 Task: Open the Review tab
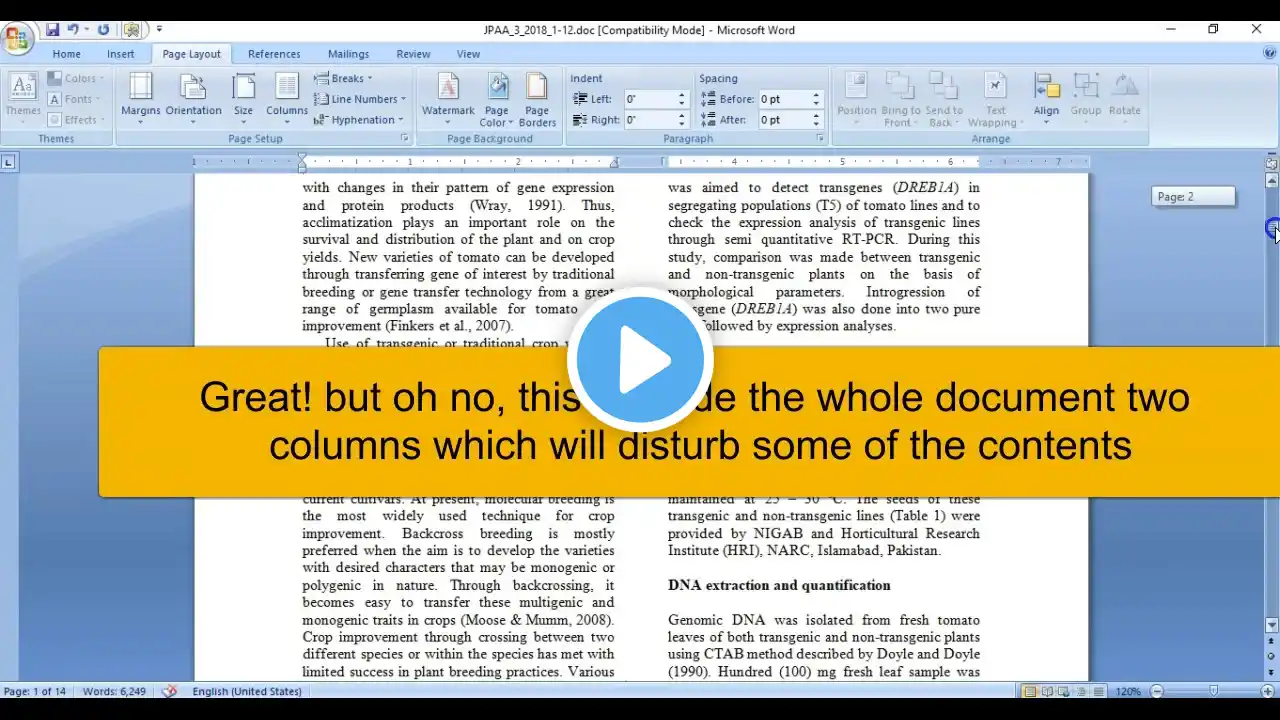413,54
